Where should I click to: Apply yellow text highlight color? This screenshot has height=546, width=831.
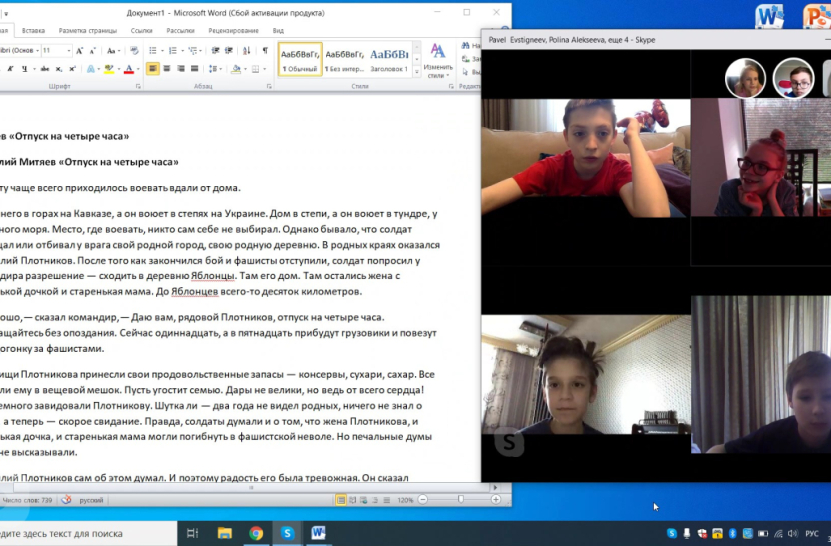pos(109,69)
